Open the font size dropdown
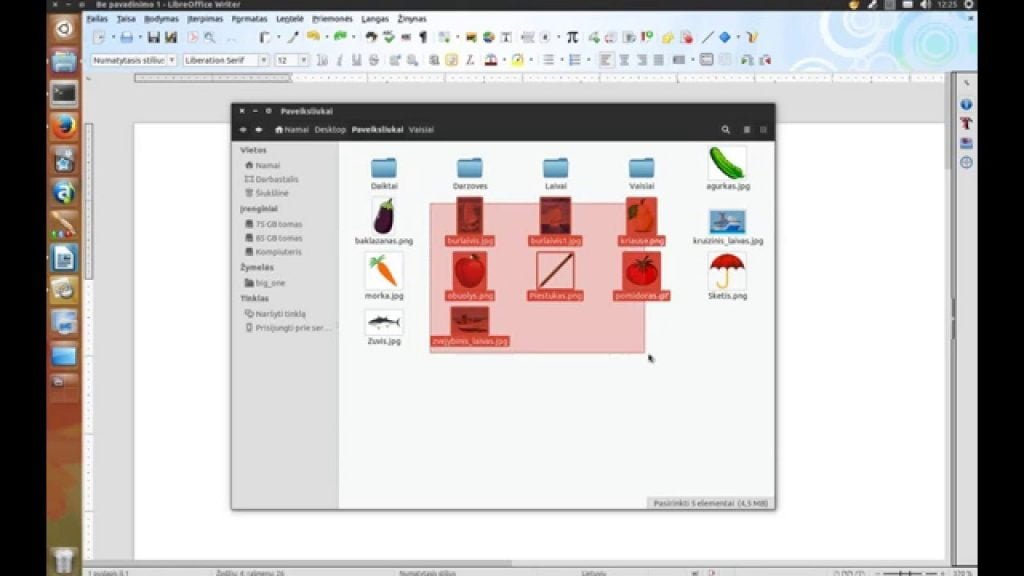 pos(303,60)
